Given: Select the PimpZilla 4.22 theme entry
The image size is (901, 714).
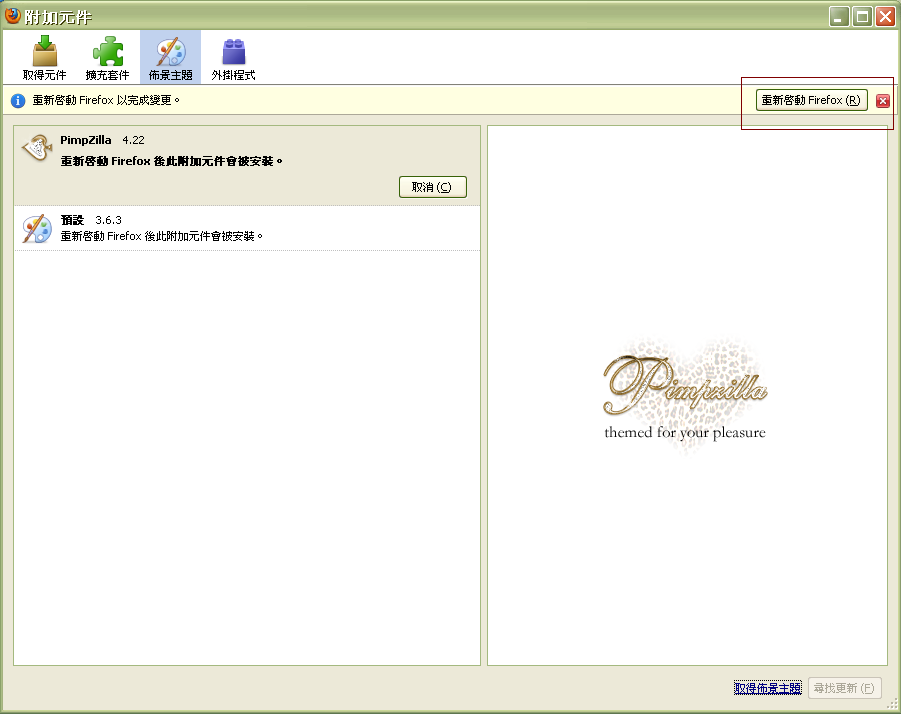Looking at the screenshot, I should click(x=247, y=165).
